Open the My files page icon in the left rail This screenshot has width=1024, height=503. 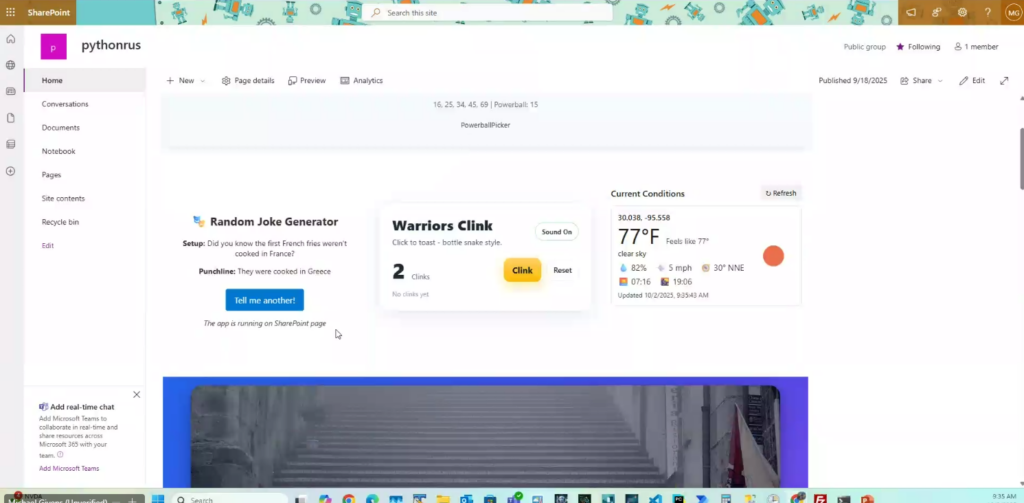[x=10, y=118]
